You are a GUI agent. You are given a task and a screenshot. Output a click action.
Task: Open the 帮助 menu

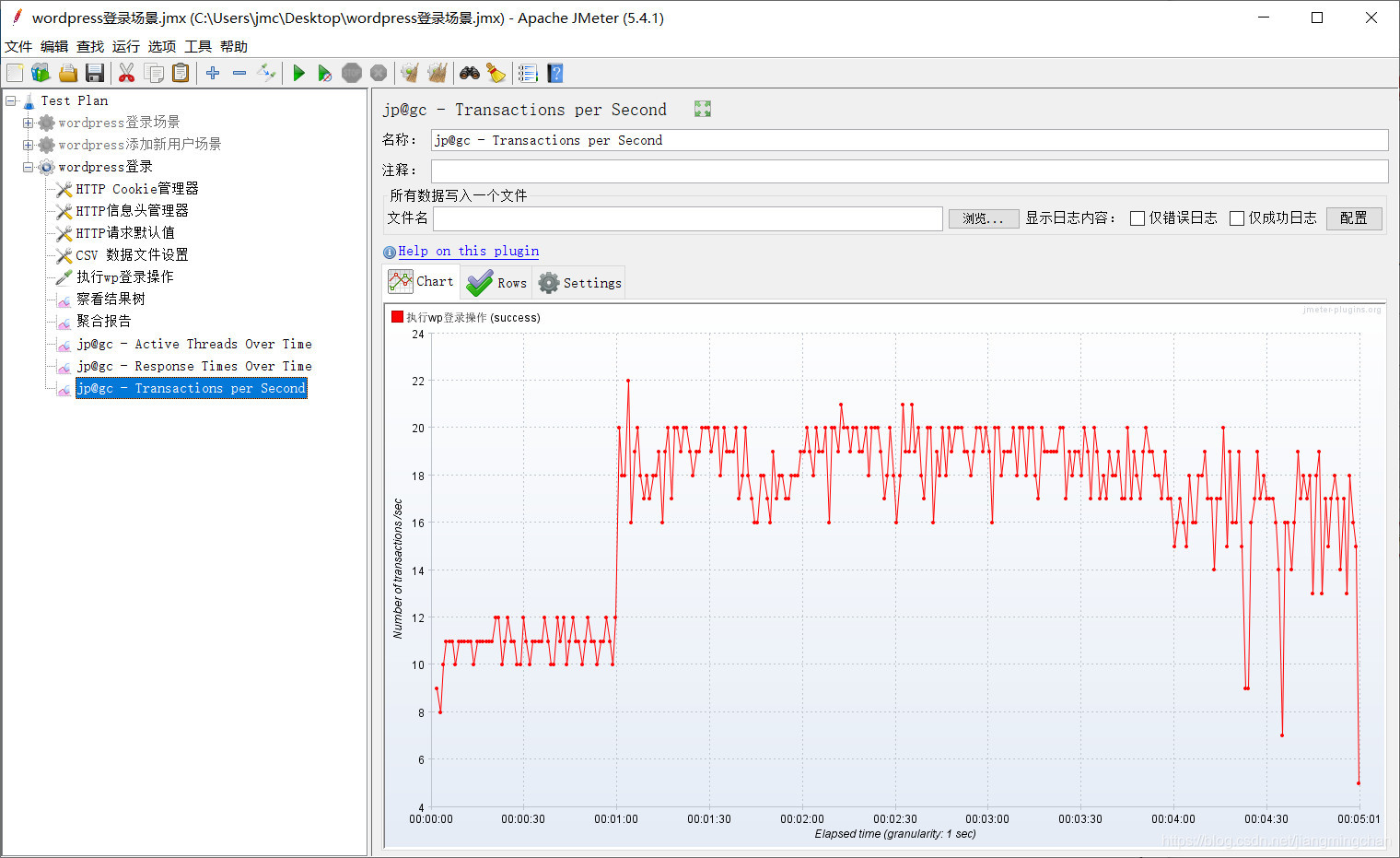coord(234,46)
